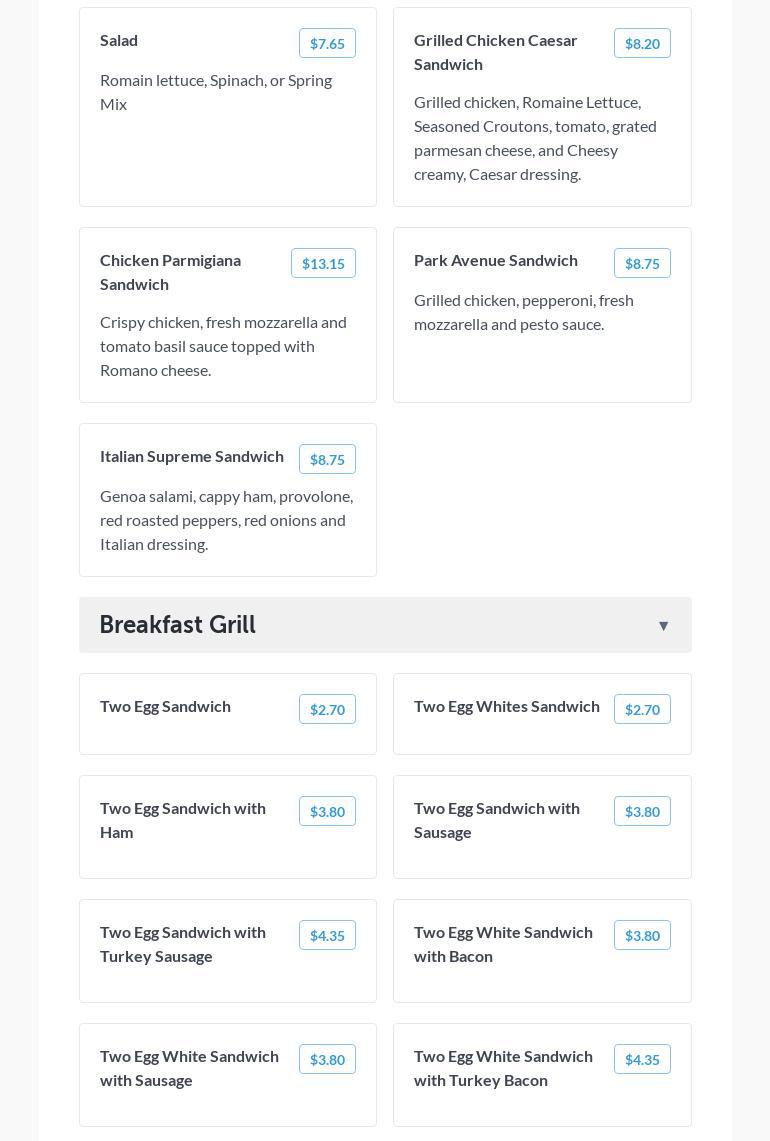
Task: Click the Salad $7.65 price button
Action: click(327, 43)
